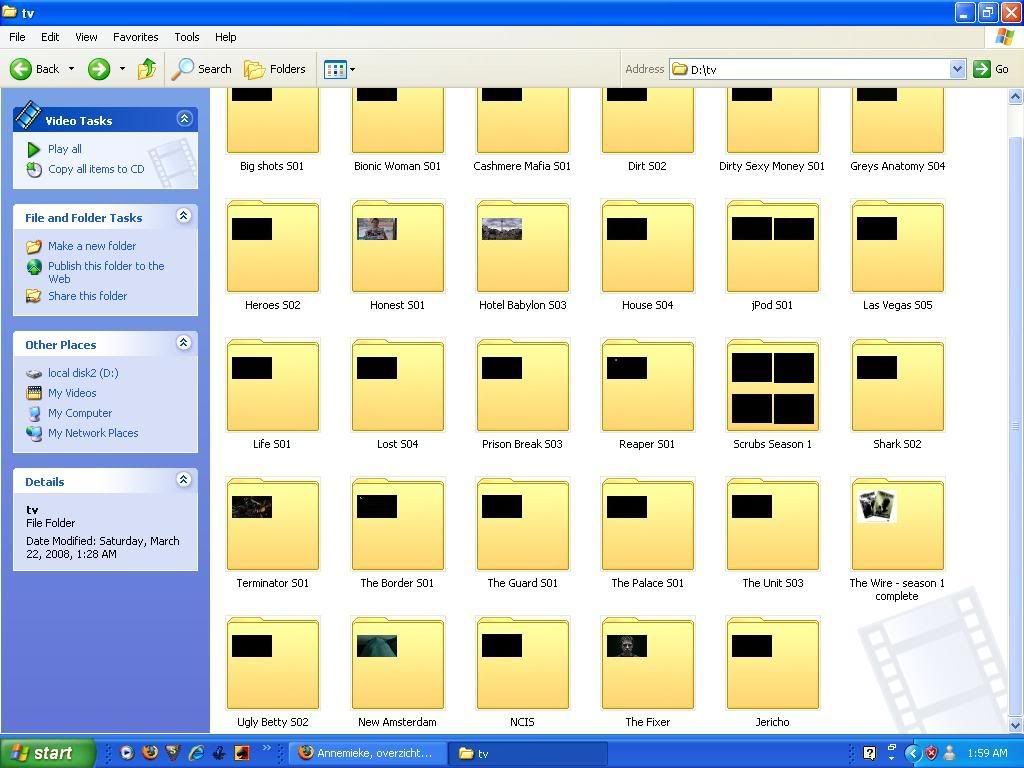Go up one folder level
Screen dimensions: 1024x768
147,69
